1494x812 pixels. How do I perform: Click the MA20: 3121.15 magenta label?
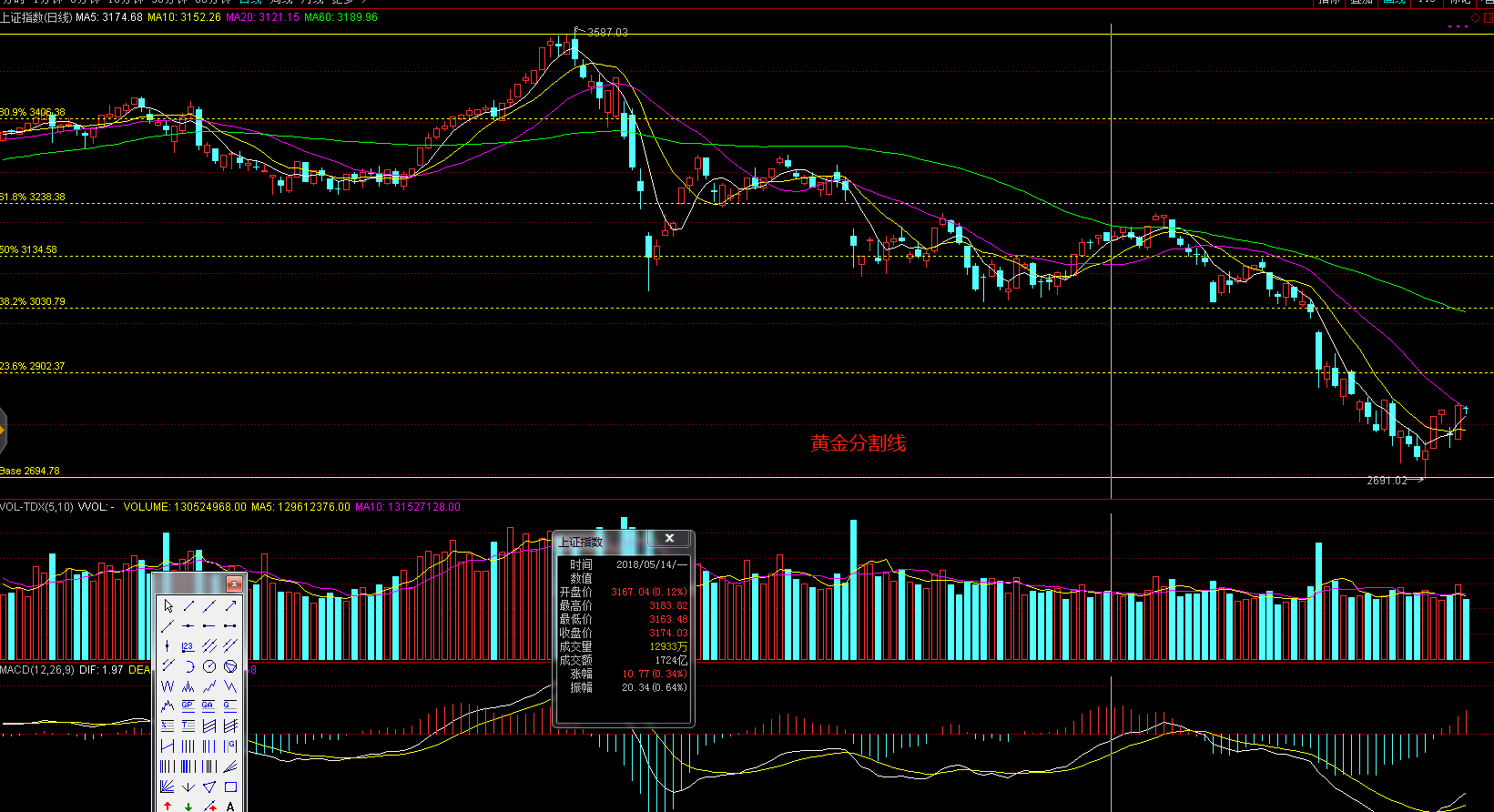(x=262, y=17)
